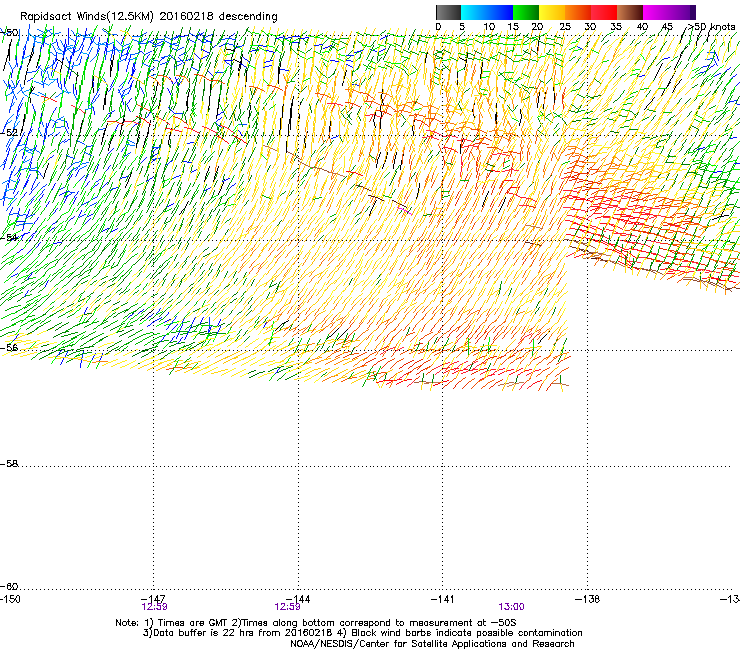
Task: Click the orange 25-30 knots legend swatch
Action: [578, 12]
